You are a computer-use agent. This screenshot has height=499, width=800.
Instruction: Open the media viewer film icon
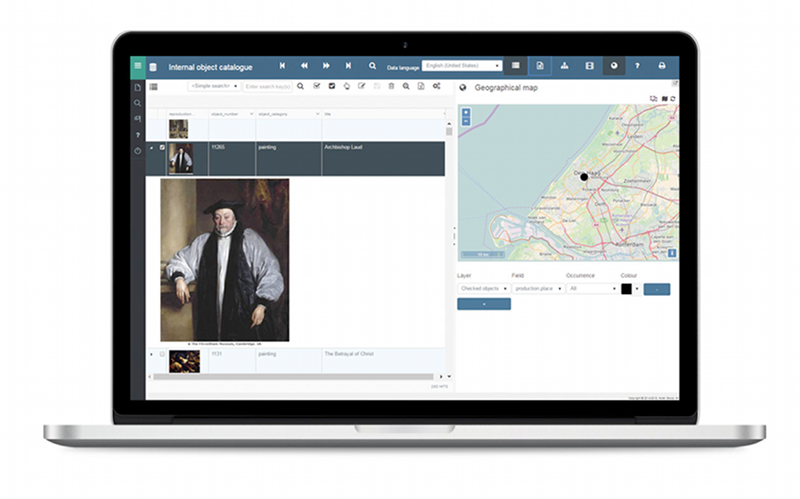point(589,66)
